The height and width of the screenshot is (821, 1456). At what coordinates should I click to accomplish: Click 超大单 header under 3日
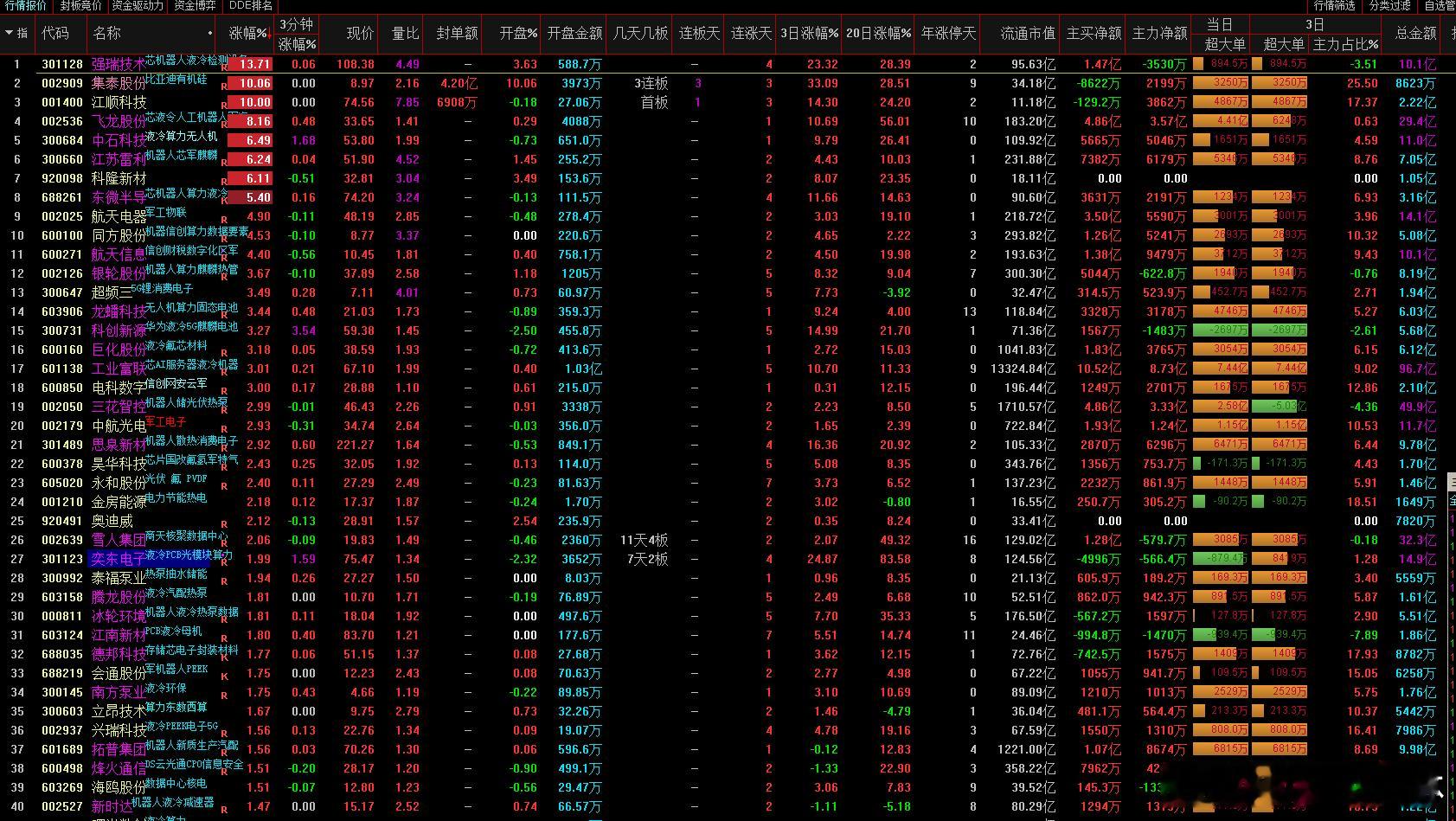tap(1284, 43)
